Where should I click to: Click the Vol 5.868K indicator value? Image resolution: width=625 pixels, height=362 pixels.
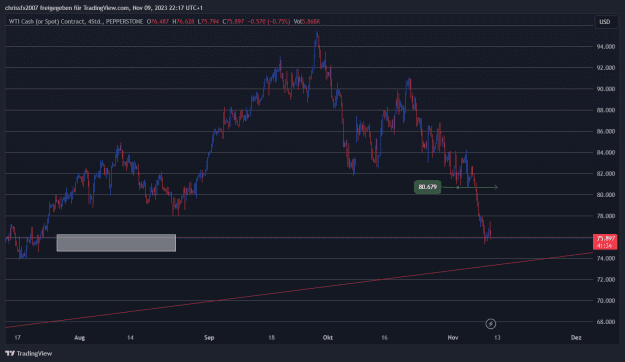[x=307, y=22]
